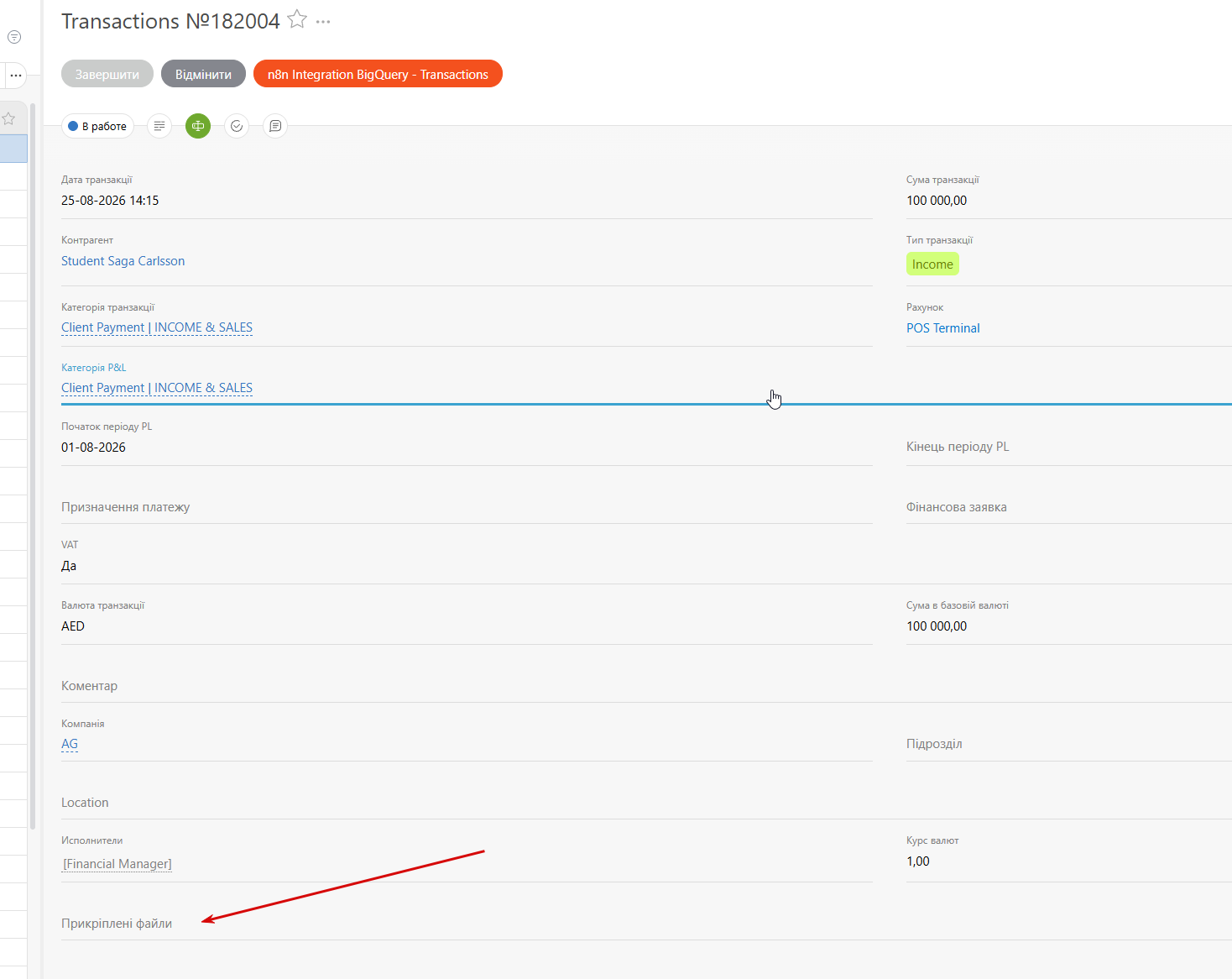Click the star icon in left list
The width and height of the screenshot is (1232, 979).
click(x=8, y=119)
